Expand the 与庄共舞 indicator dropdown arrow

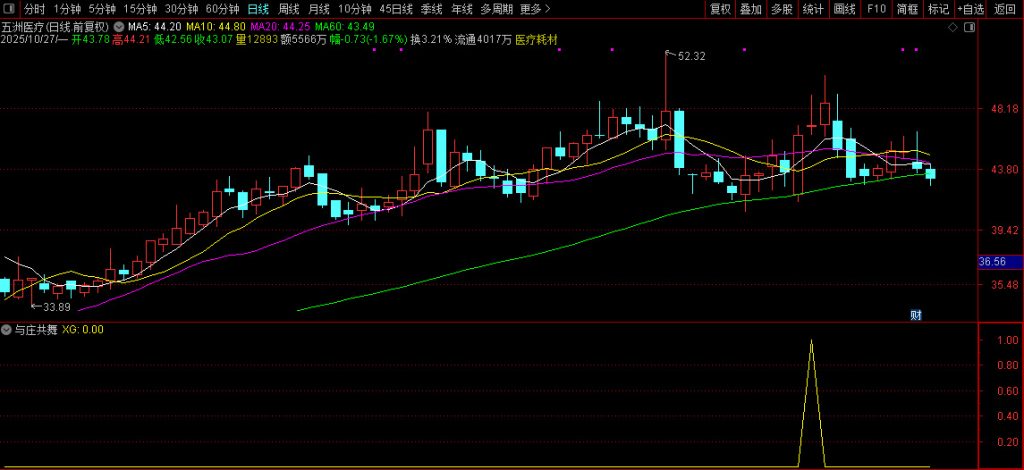pos(7,328)
